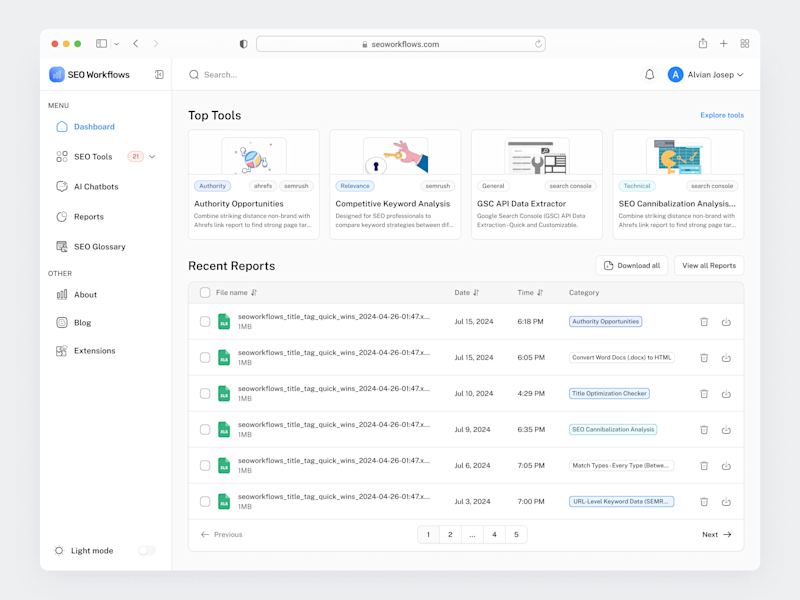Viewport: 800px width, 600px height.
Task: Click the privacy shield icon beside the address bar
Action: [243, 44]
